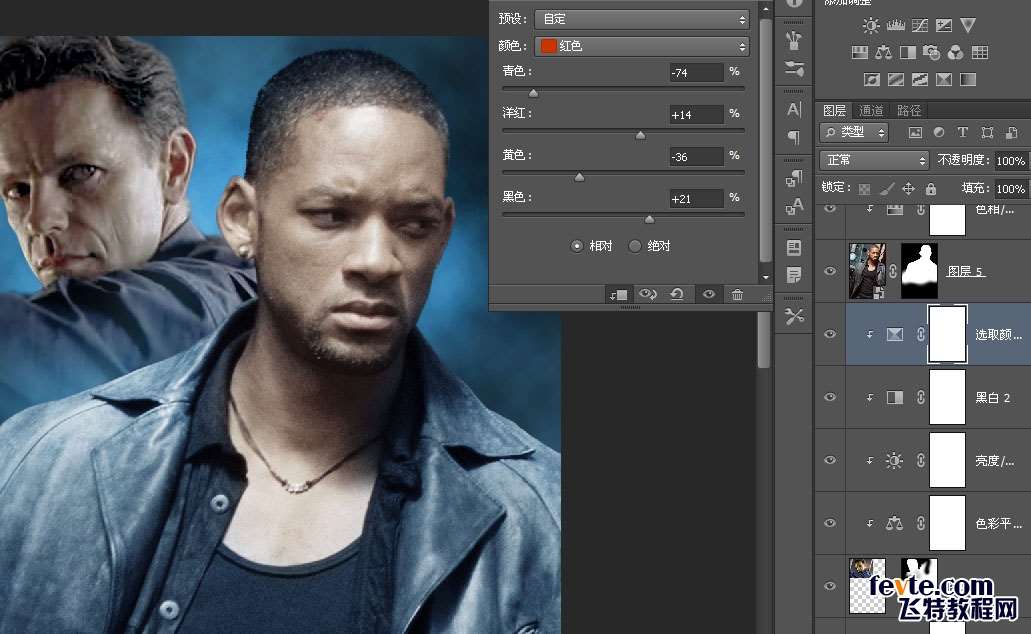Add a Curves adjustment layer

click(x=920, y=26)
